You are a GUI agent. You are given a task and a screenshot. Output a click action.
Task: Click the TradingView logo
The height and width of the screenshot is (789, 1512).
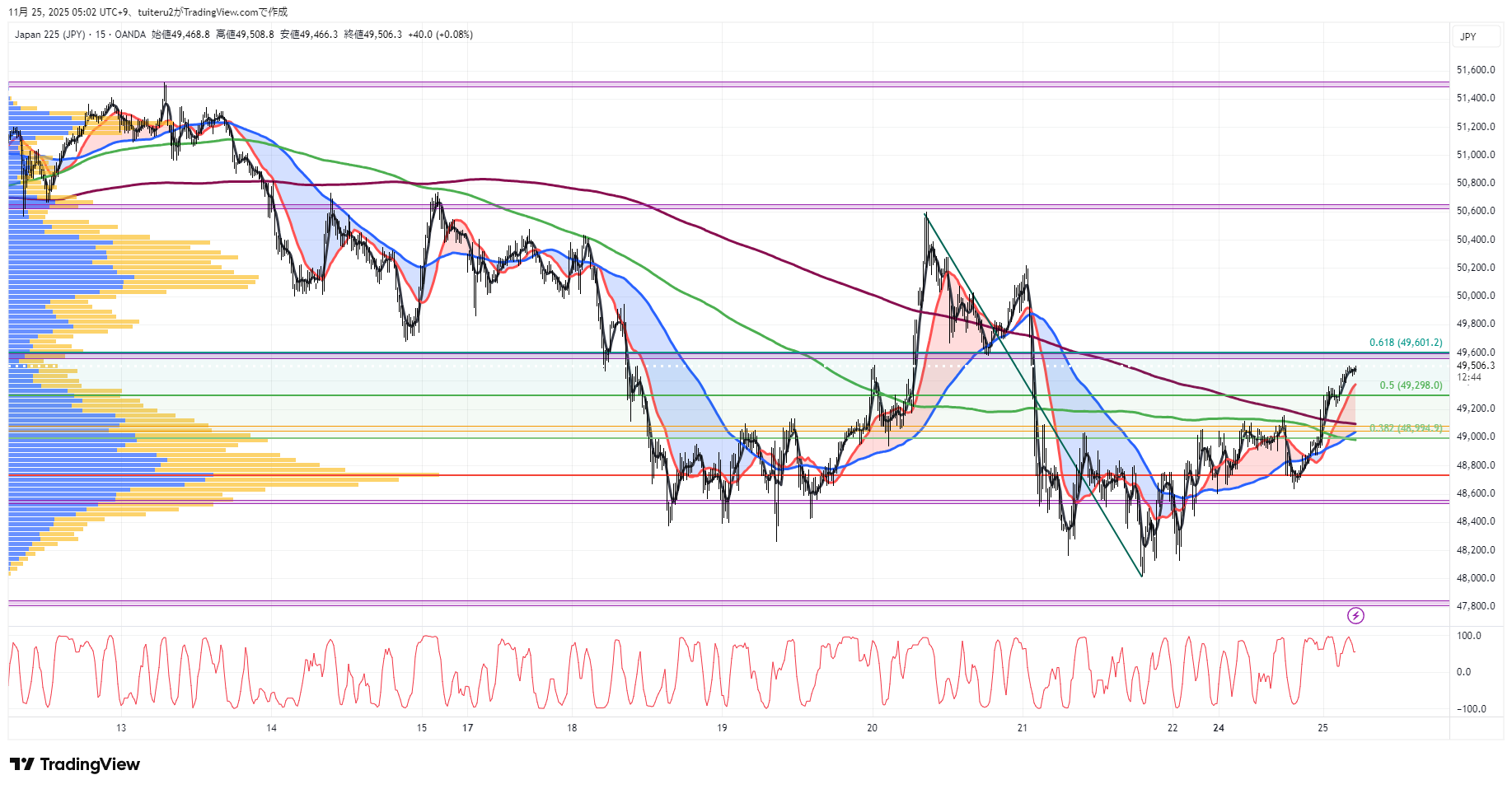pyautogui.click(x=75, y=764)
